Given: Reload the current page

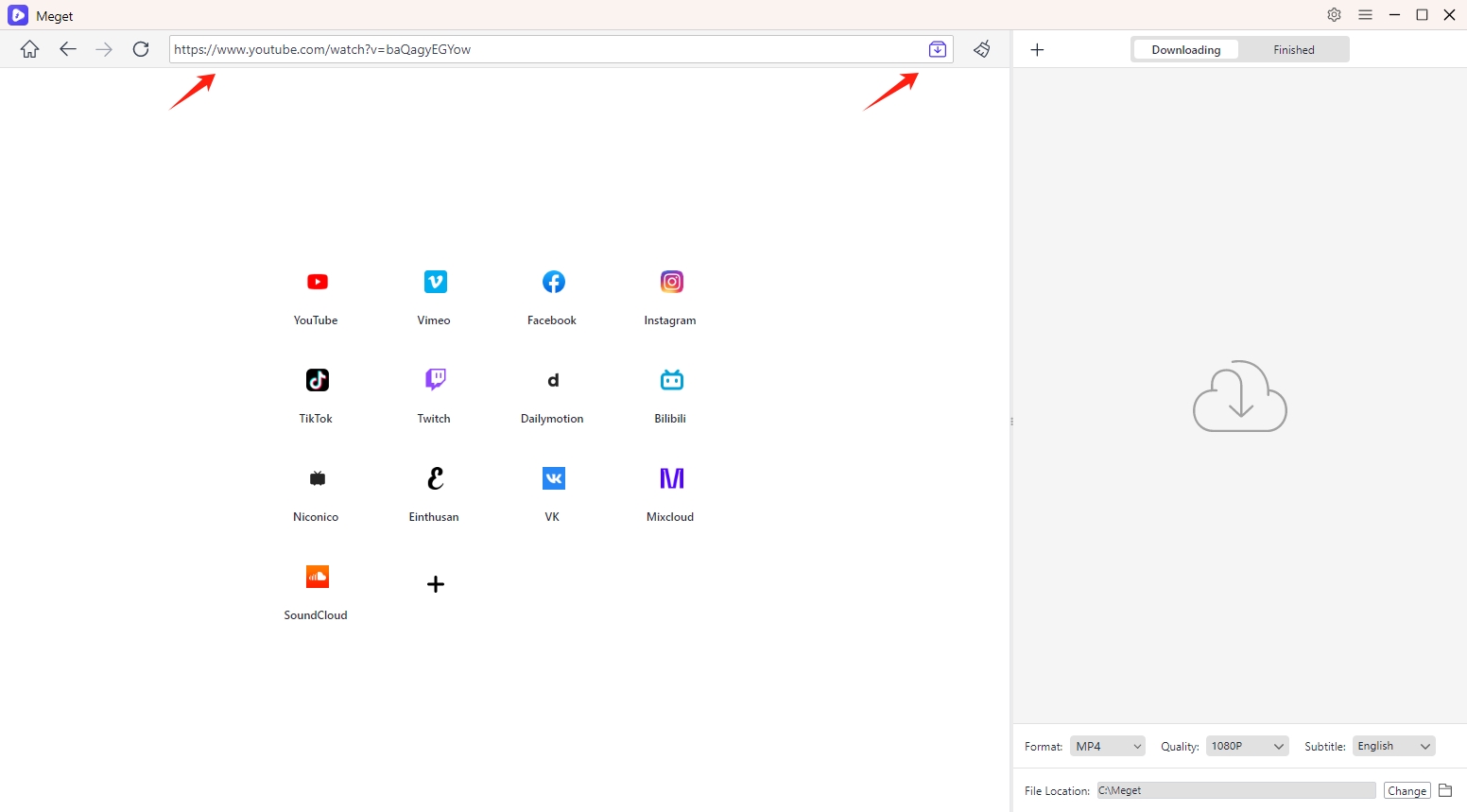Looking at the screenshot, I should tap(141, 49).
